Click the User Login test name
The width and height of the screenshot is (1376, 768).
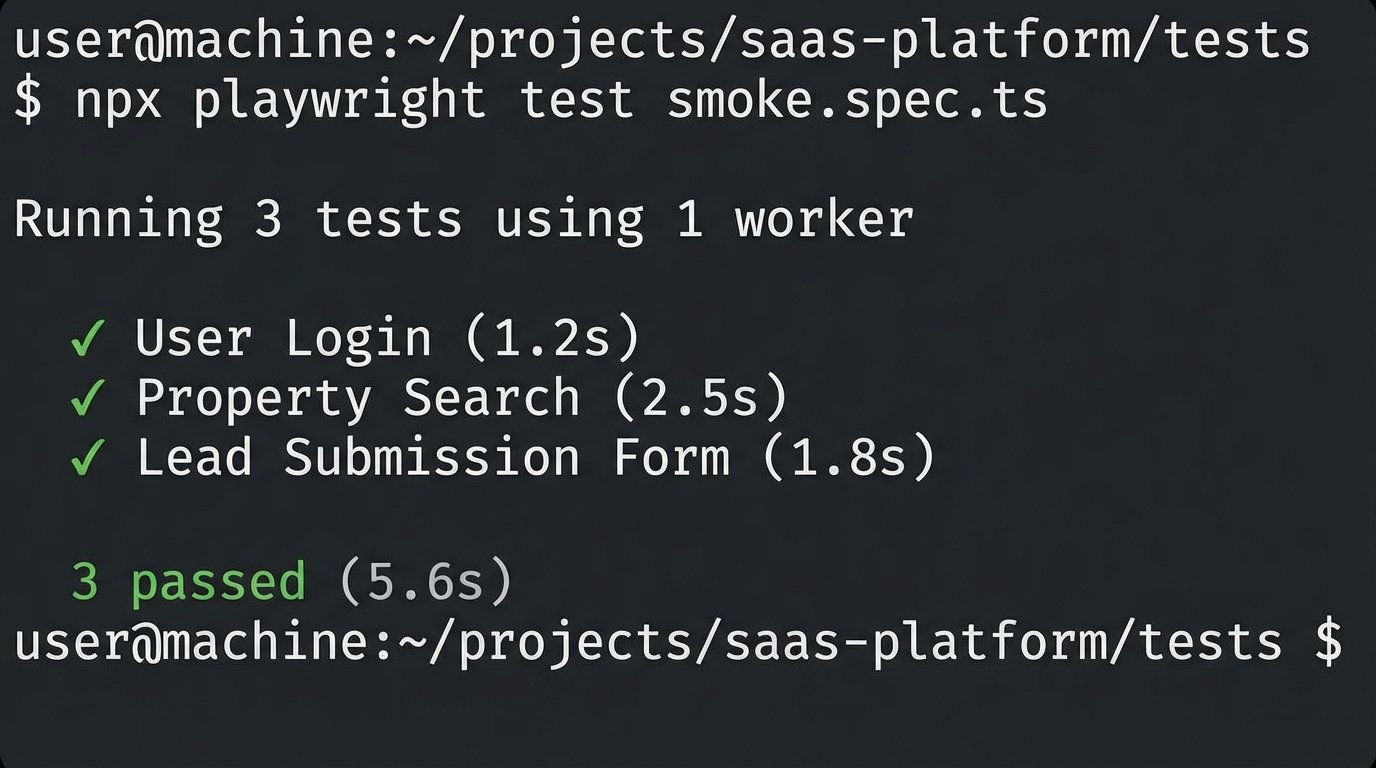284,339
